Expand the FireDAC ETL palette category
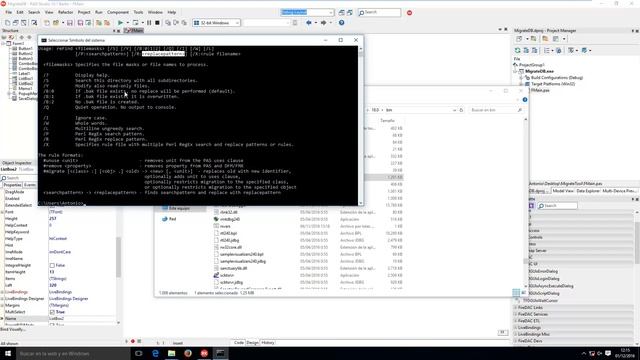640x360 pixels. [x=516, y=321]
